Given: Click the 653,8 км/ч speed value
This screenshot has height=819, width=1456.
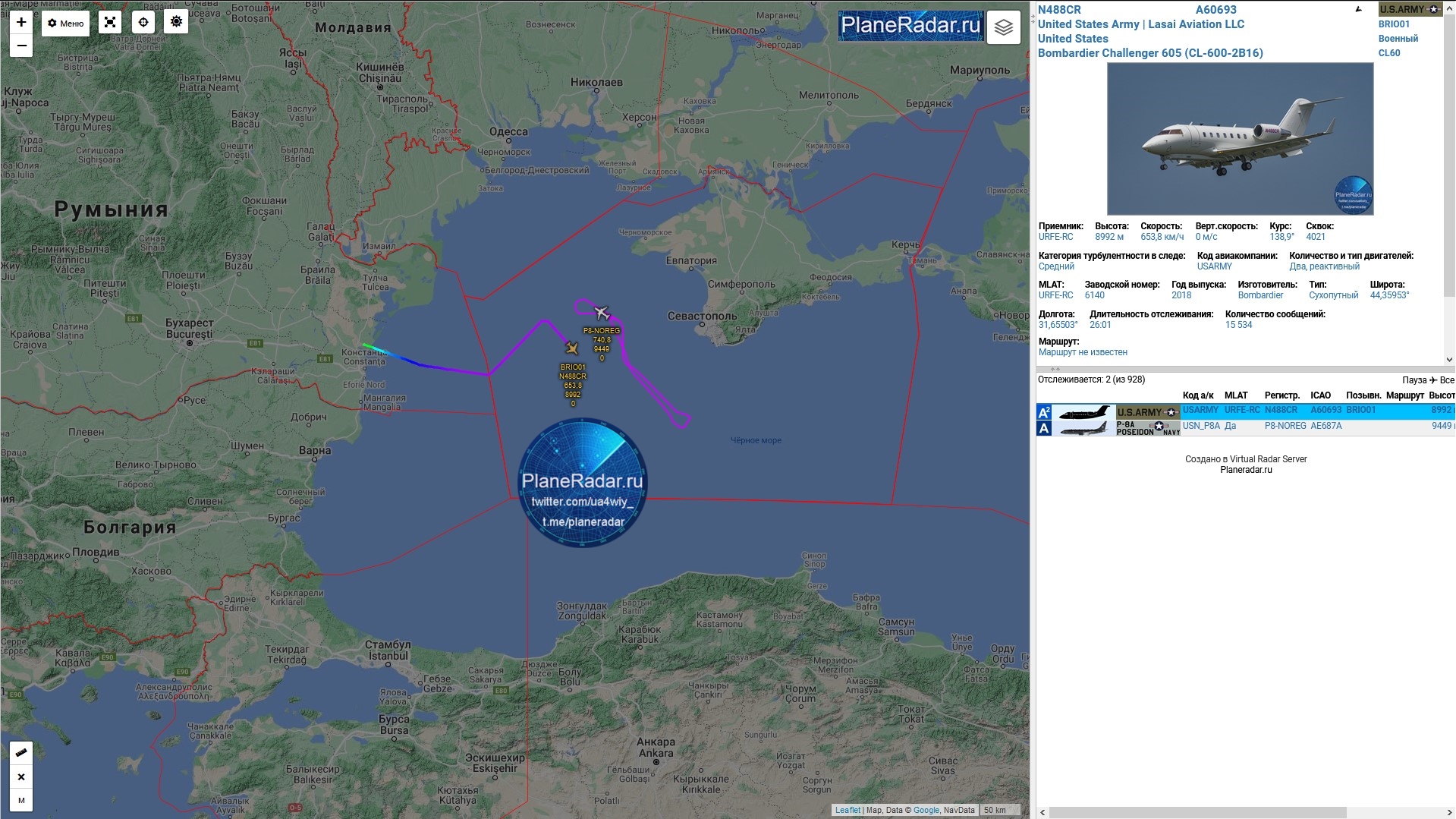Looking at the screenshot, I should coord(1162,237).
